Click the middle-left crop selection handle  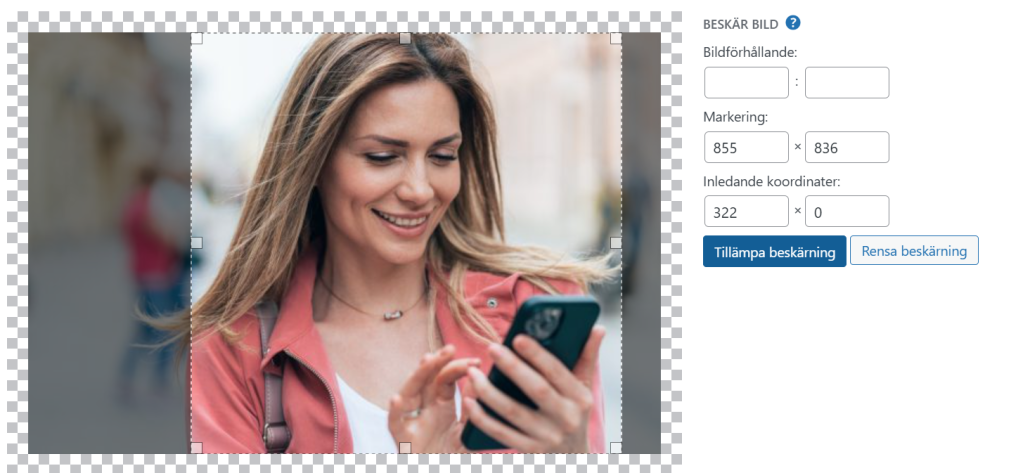pyautogui.click(x=196, y=243)
